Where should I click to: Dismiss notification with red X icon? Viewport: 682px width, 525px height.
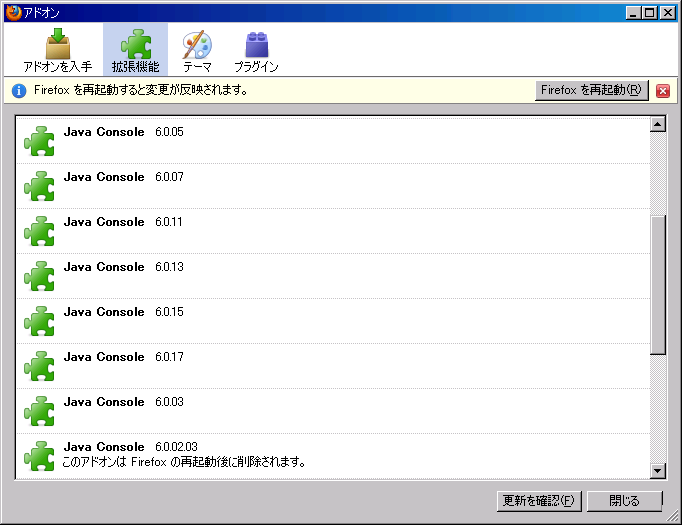pos(663,91)
